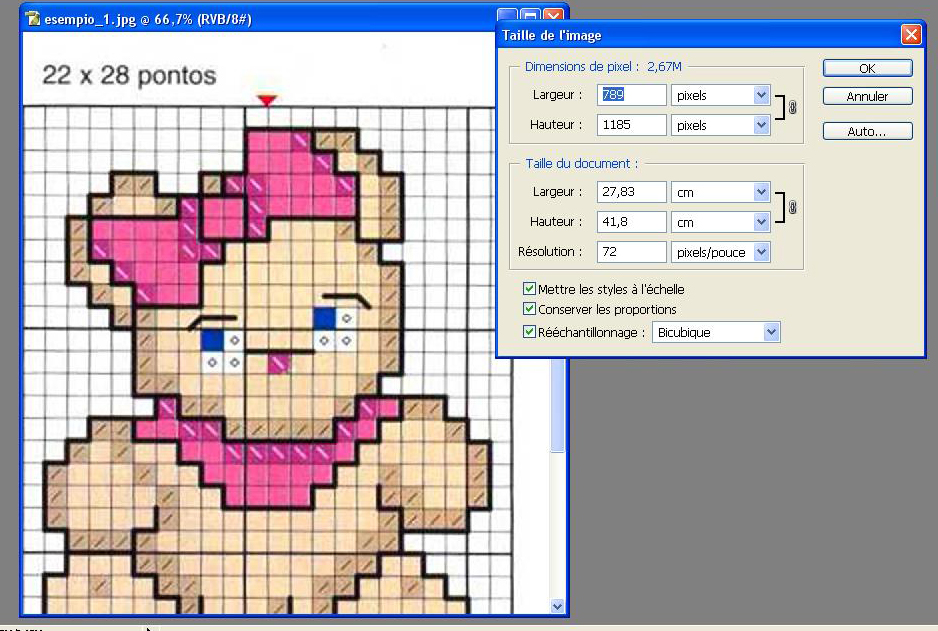Click the pixel dimensions chain link icon

point(792,109)
